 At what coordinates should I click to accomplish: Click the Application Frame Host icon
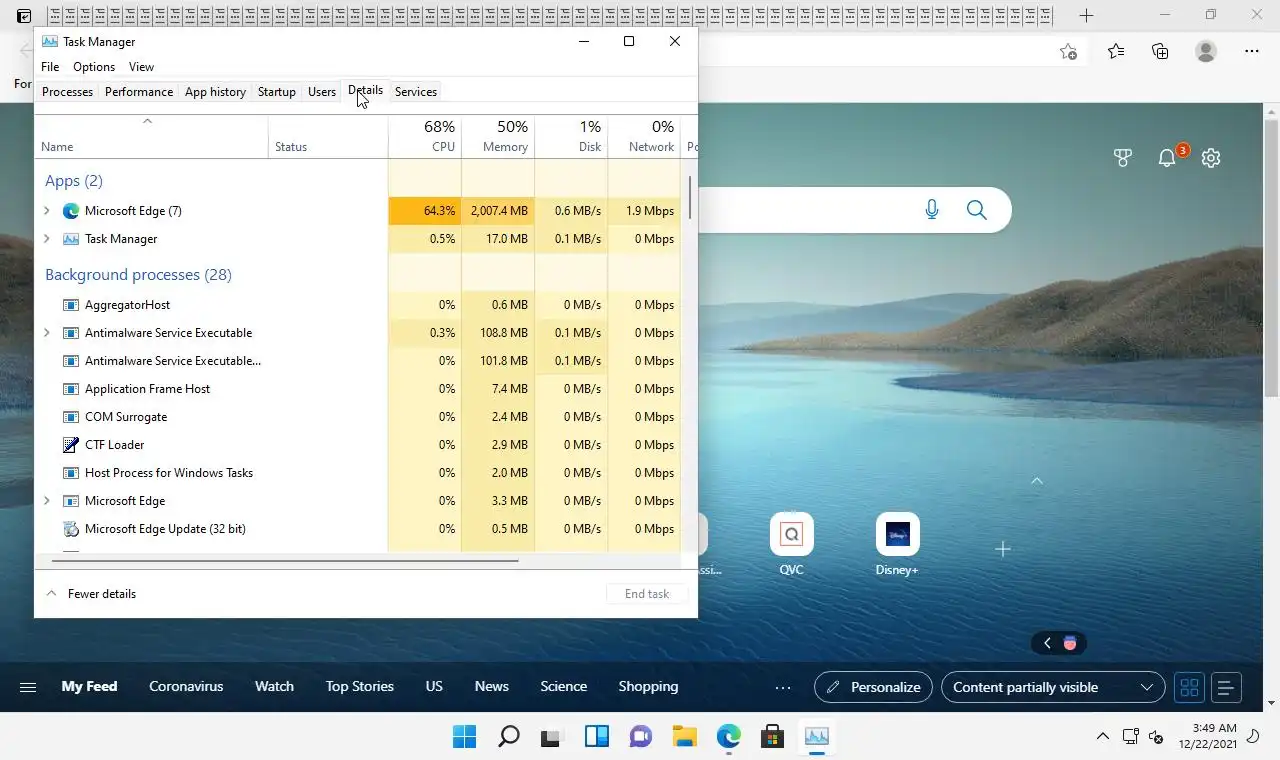click(x=71, y=389)
